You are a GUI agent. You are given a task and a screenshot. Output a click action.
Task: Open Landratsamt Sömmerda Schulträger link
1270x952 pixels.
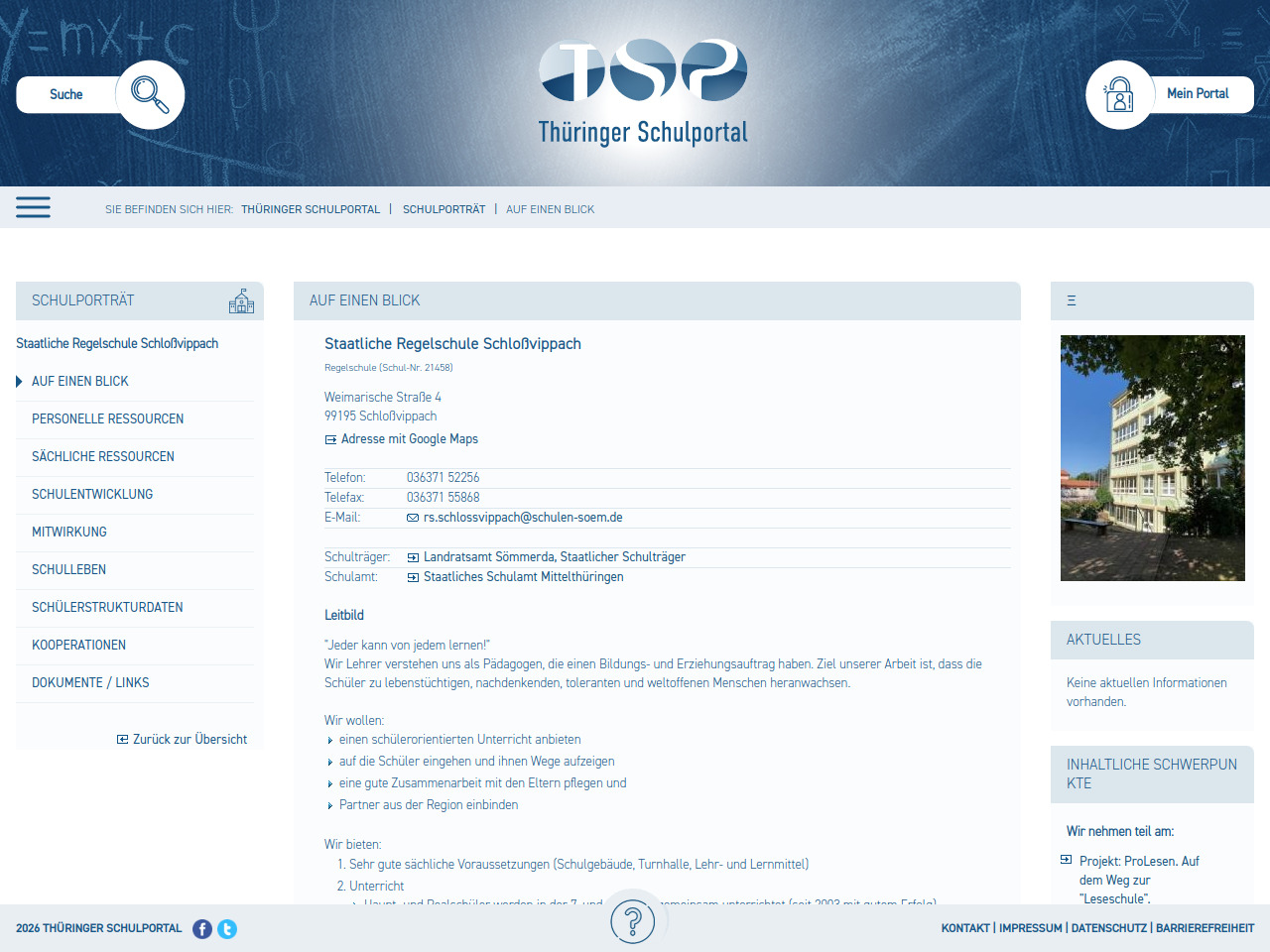554,557
